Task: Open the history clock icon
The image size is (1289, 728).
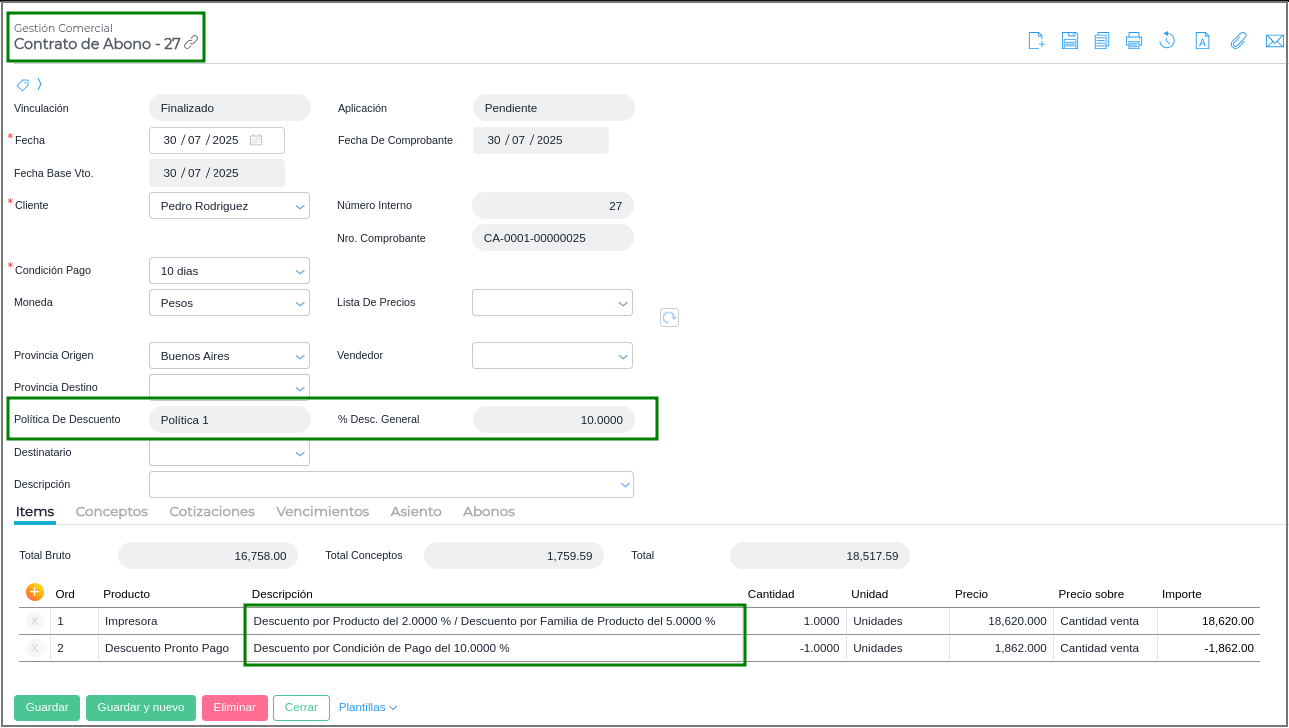Action: point(1166,41)
